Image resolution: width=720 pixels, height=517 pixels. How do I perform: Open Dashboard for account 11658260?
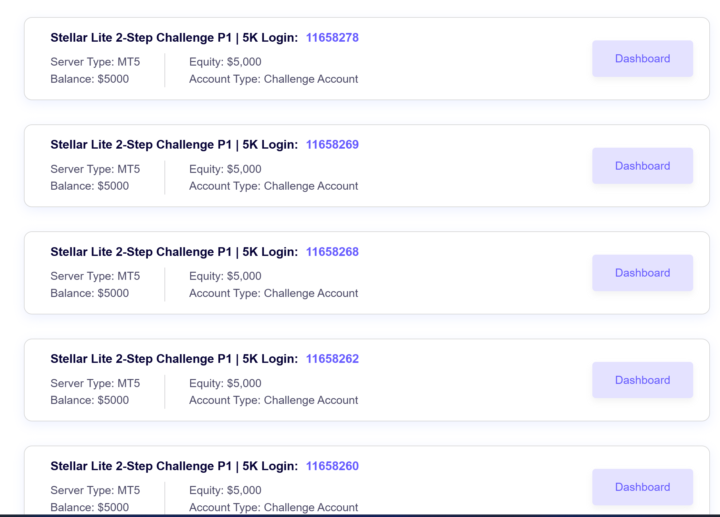tap(642, 487)
